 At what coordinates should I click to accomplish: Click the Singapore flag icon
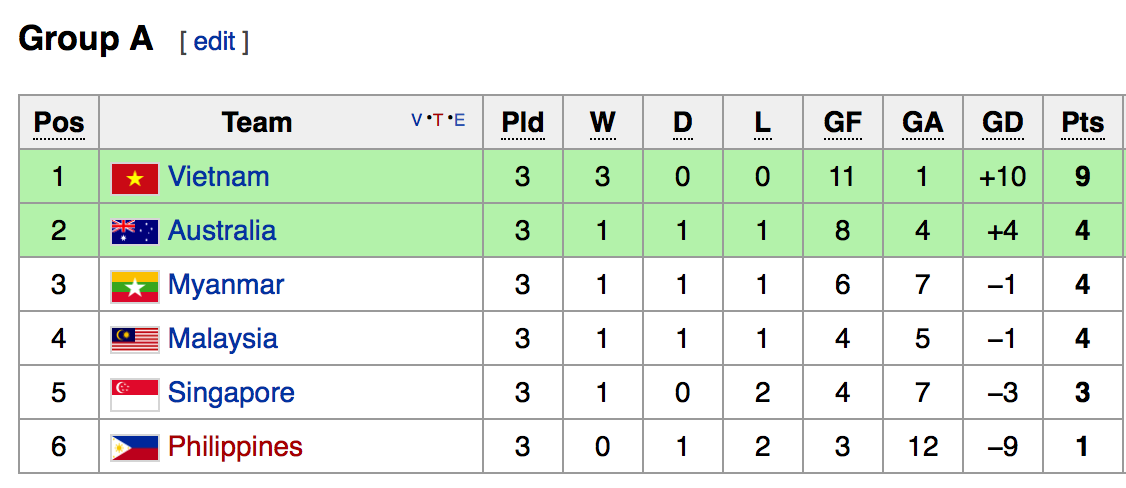coord(135,394)
